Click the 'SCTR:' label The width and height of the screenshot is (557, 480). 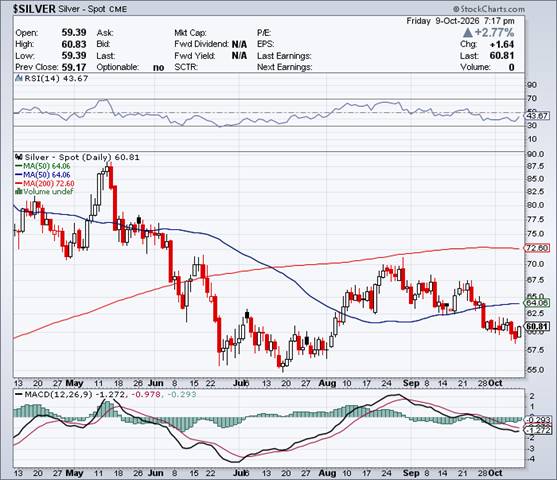coord(186,67)
